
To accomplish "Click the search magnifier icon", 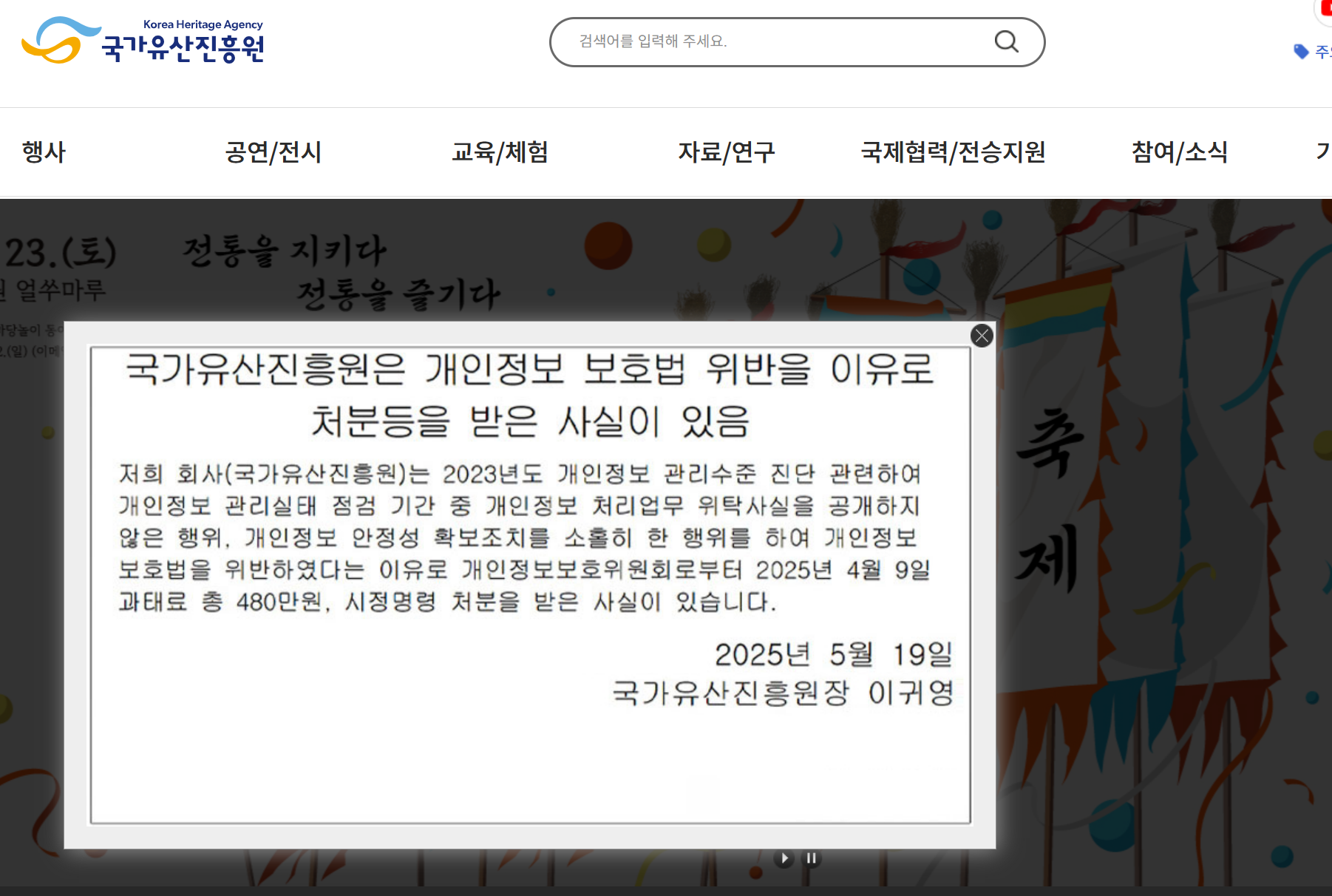I will (1006, 41).
